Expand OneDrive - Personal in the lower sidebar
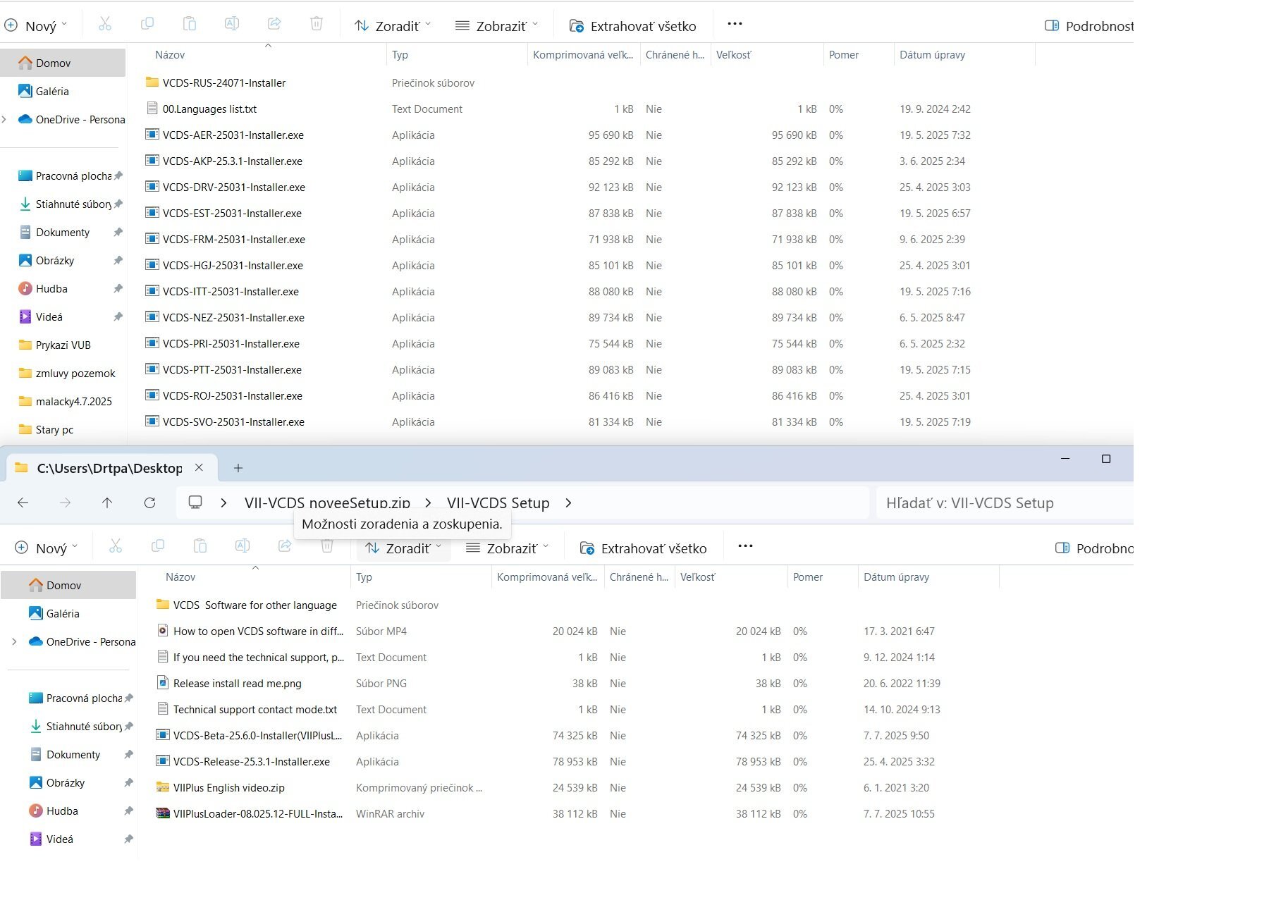This screenshot has height=924, width=1288. [15, 641]
